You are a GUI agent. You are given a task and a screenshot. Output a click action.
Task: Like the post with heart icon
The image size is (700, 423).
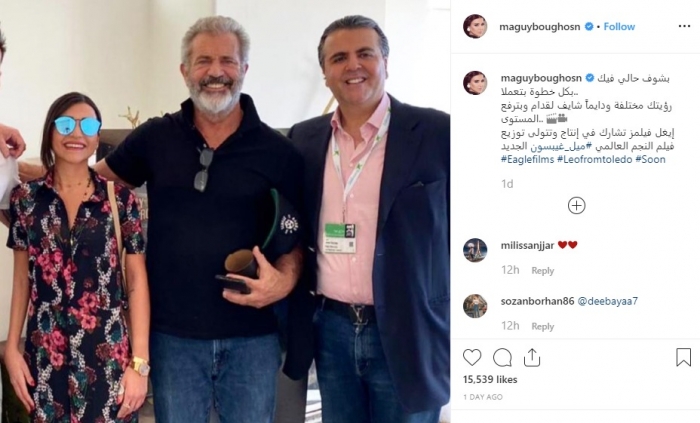point(472,357)
